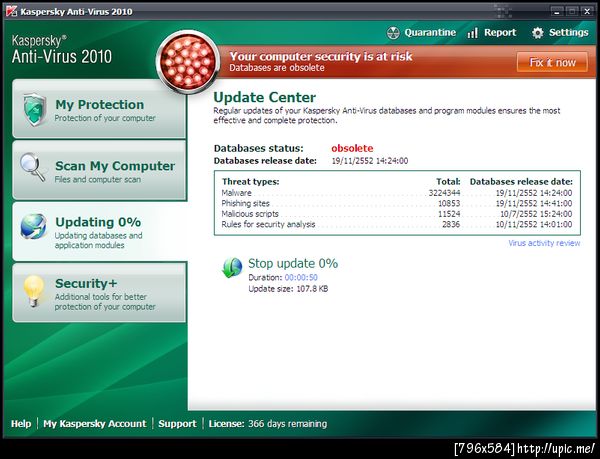Viewport: 600px width, 459px height.
Task: Click the Support link in footer
Action: click(177, 423)
